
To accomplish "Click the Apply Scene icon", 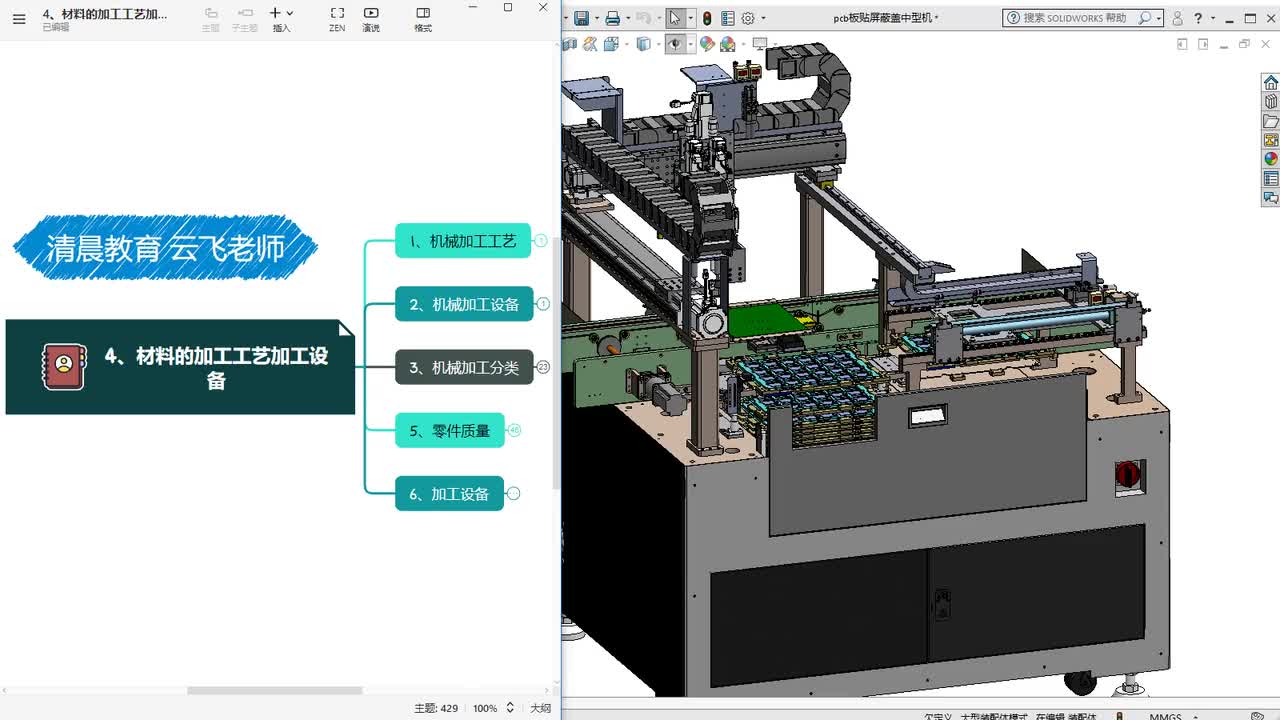I will click(727, 44).
